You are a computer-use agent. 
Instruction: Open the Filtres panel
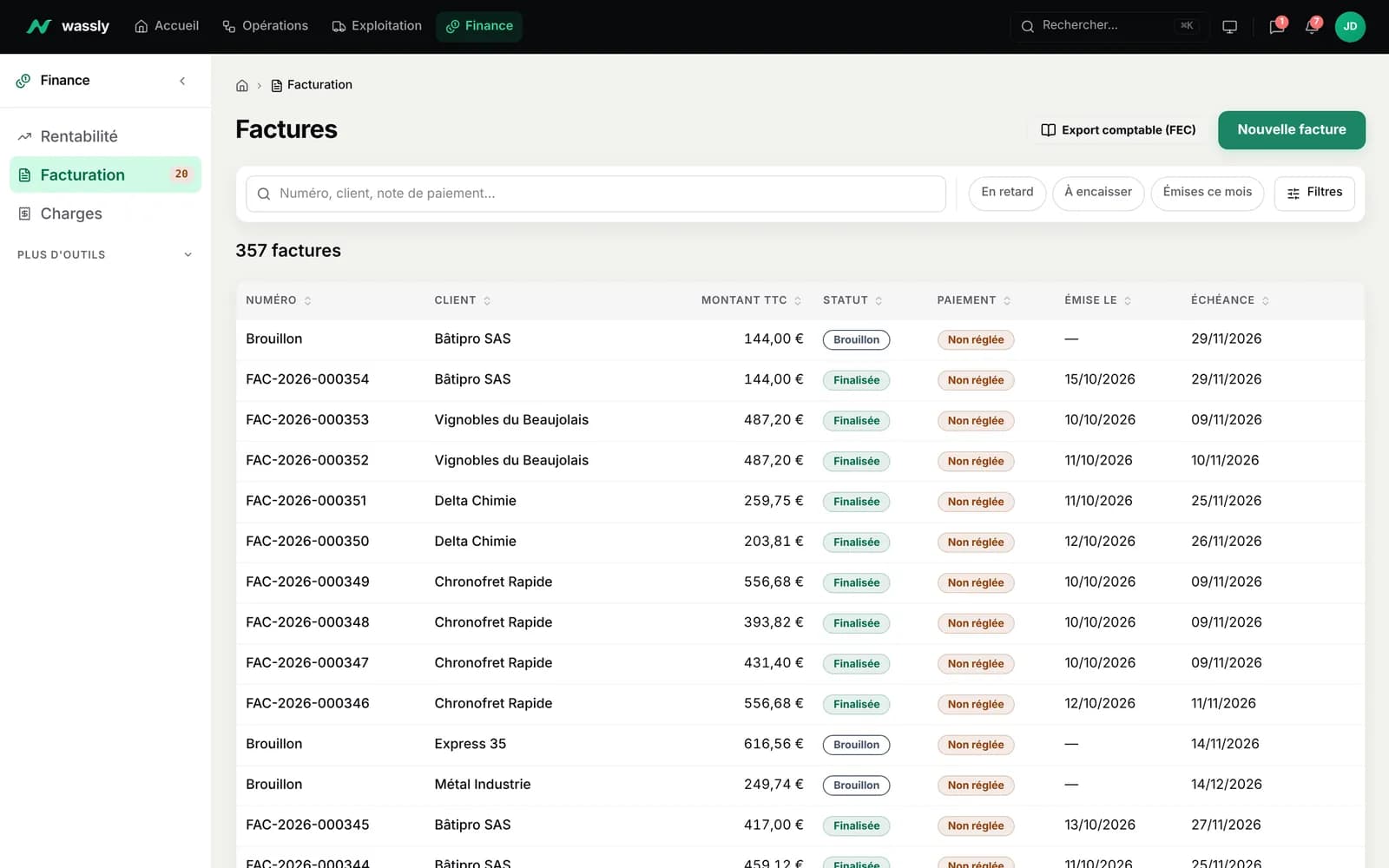tap(1314, 193)
